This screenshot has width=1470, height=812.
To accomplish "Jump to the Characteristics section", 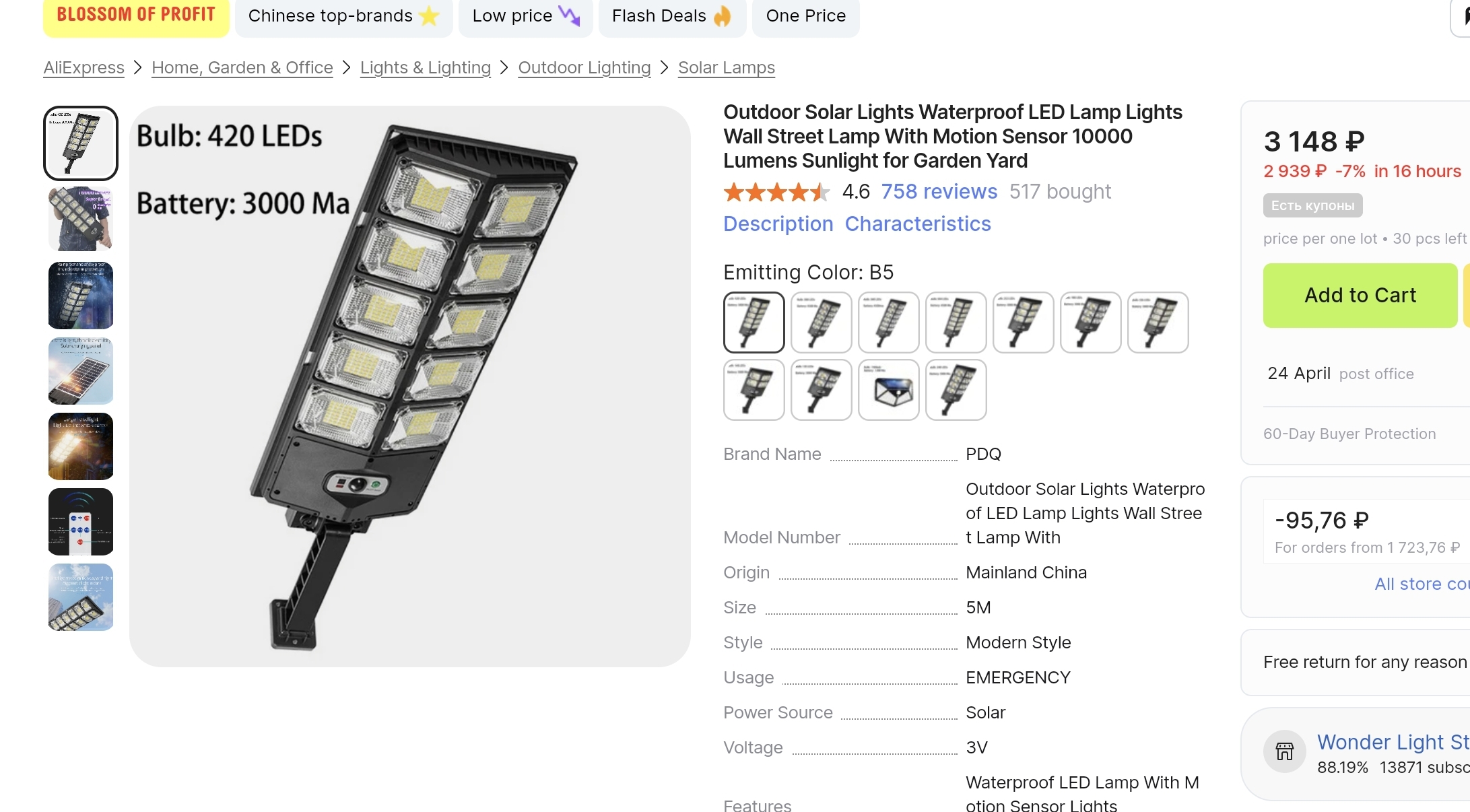I will click(918, 224).
